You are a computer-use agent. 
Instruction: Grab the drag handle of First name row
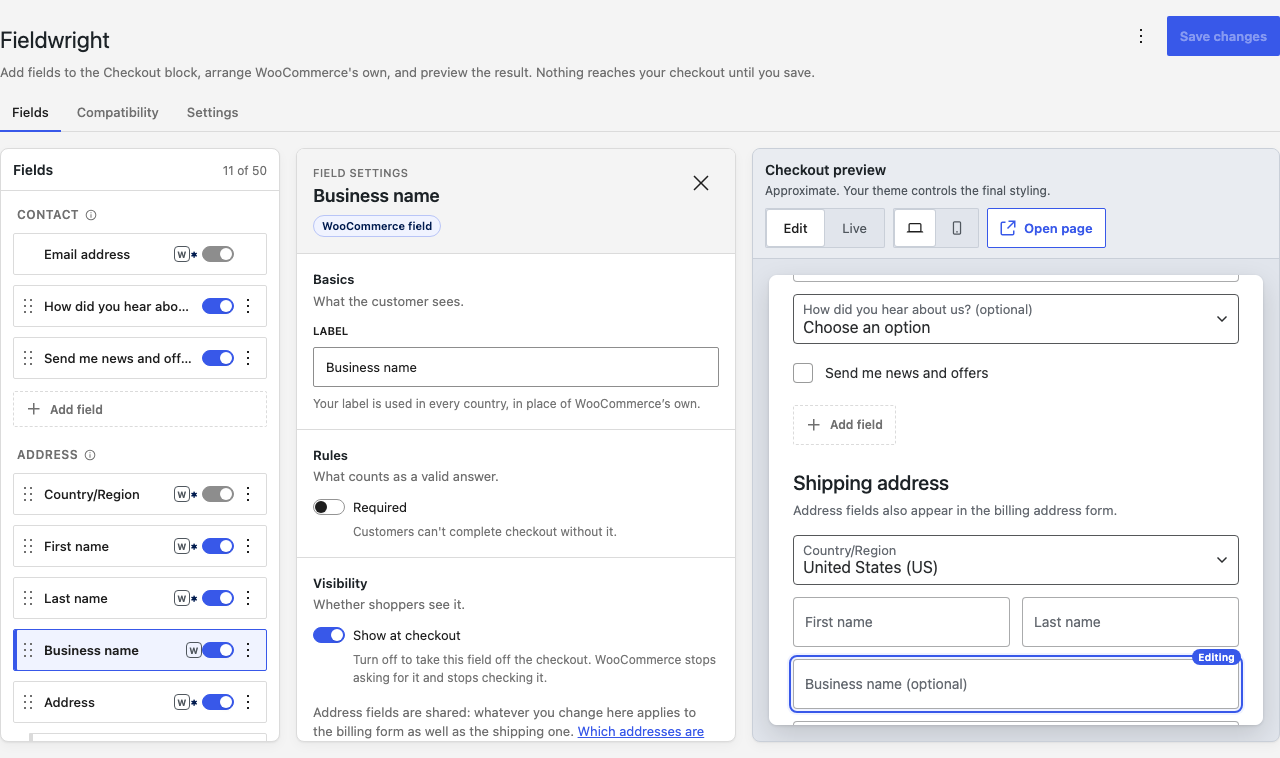click(x=28, y=546)
